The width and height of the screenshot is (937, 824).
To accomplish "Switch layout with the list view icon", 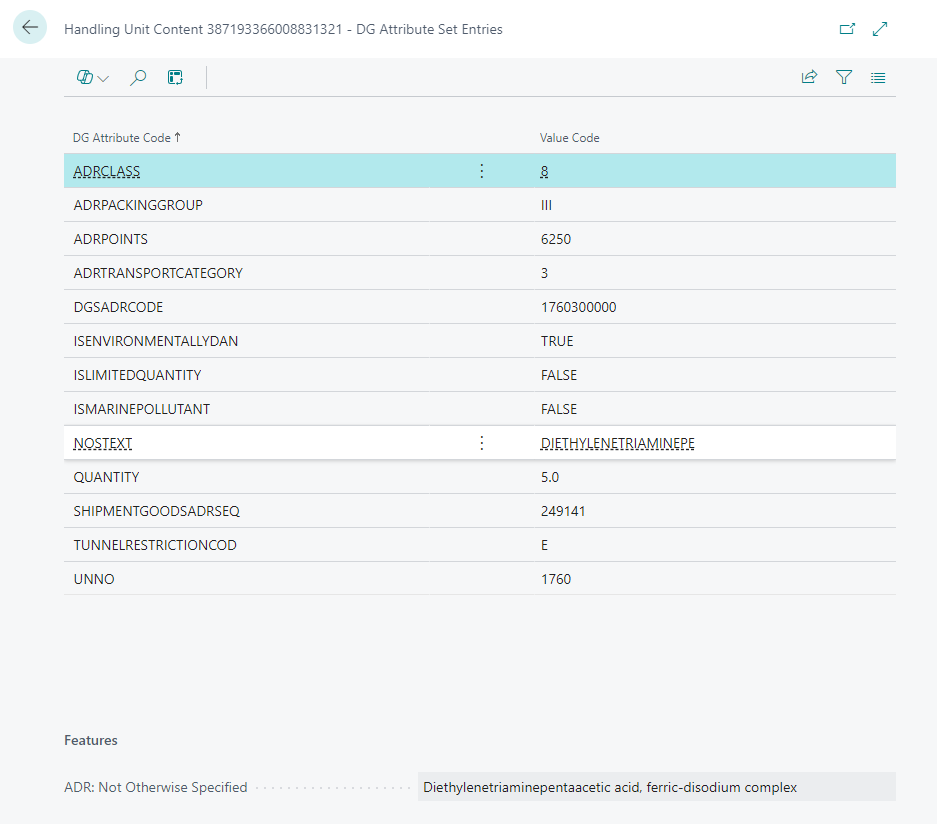I will click(878, 78).
